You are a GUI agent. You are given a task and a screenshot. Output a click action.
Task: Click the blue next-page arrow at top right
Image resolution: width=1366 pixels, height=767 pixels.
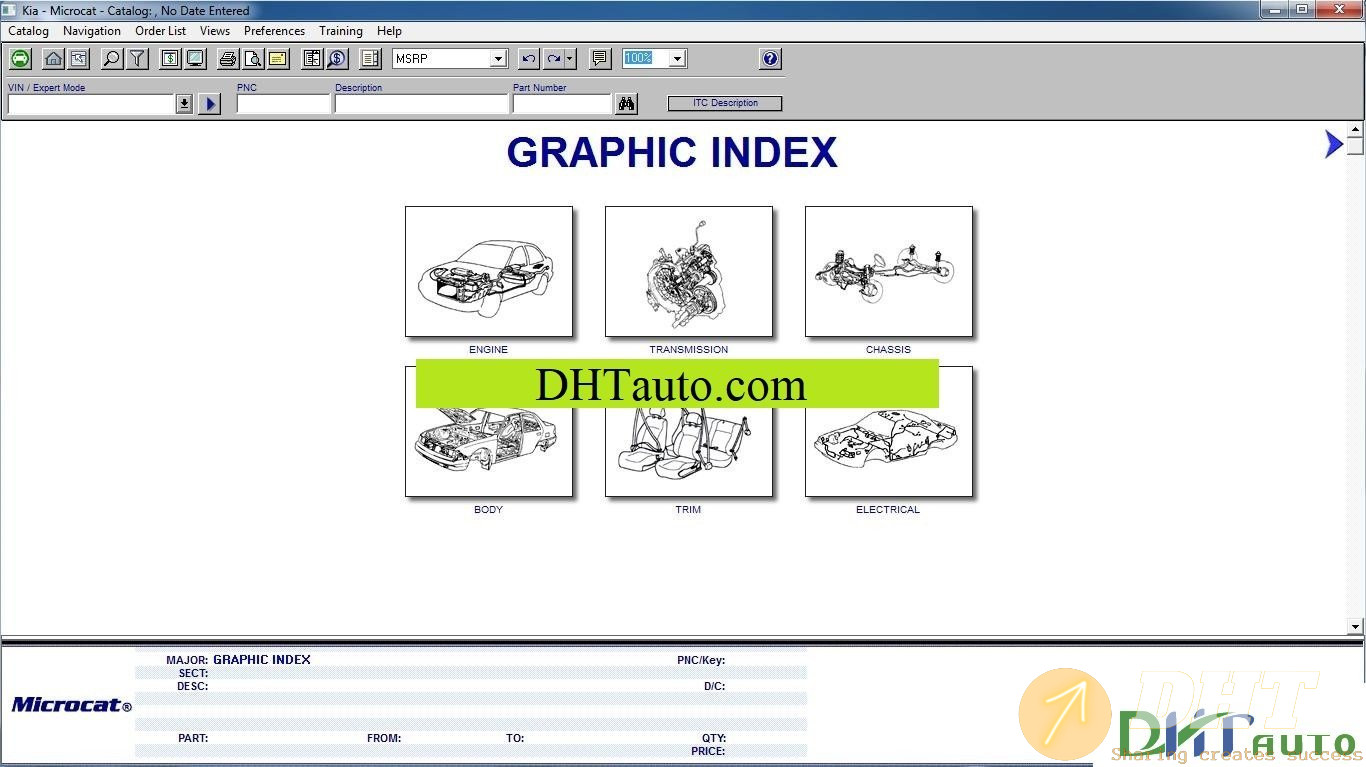(1333, 144)
